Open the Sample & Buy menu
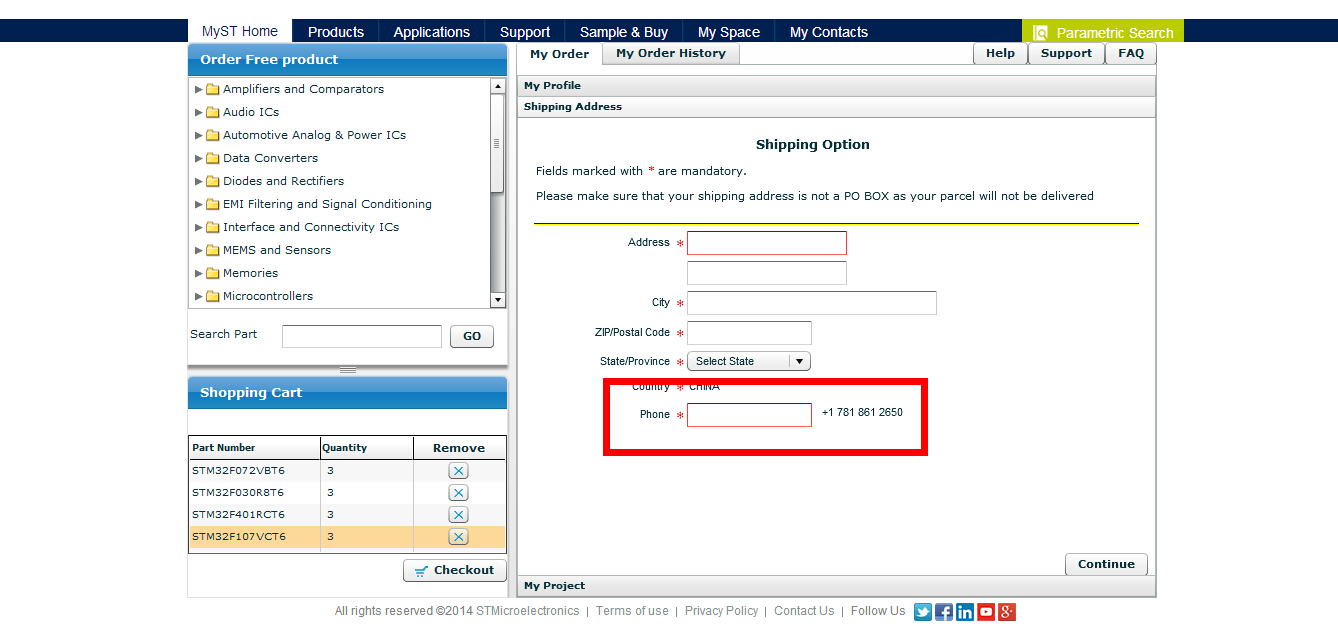1338x643 pixels. coord(624,32)
